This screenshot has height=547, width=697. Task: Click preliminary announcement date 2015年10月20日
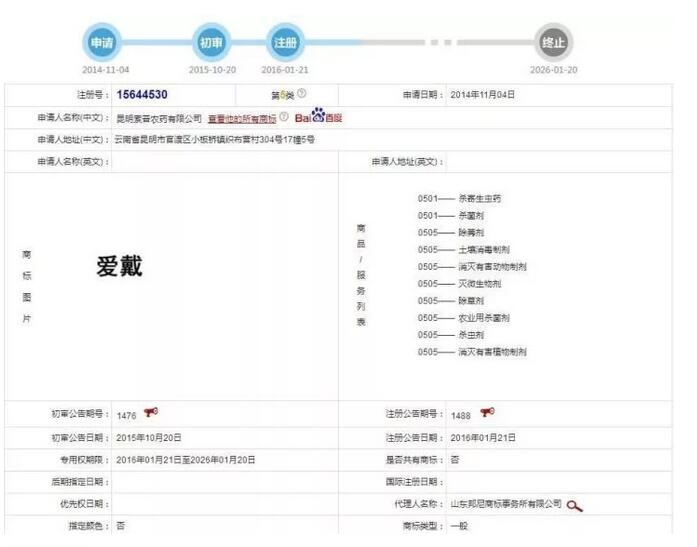point(148,438)
